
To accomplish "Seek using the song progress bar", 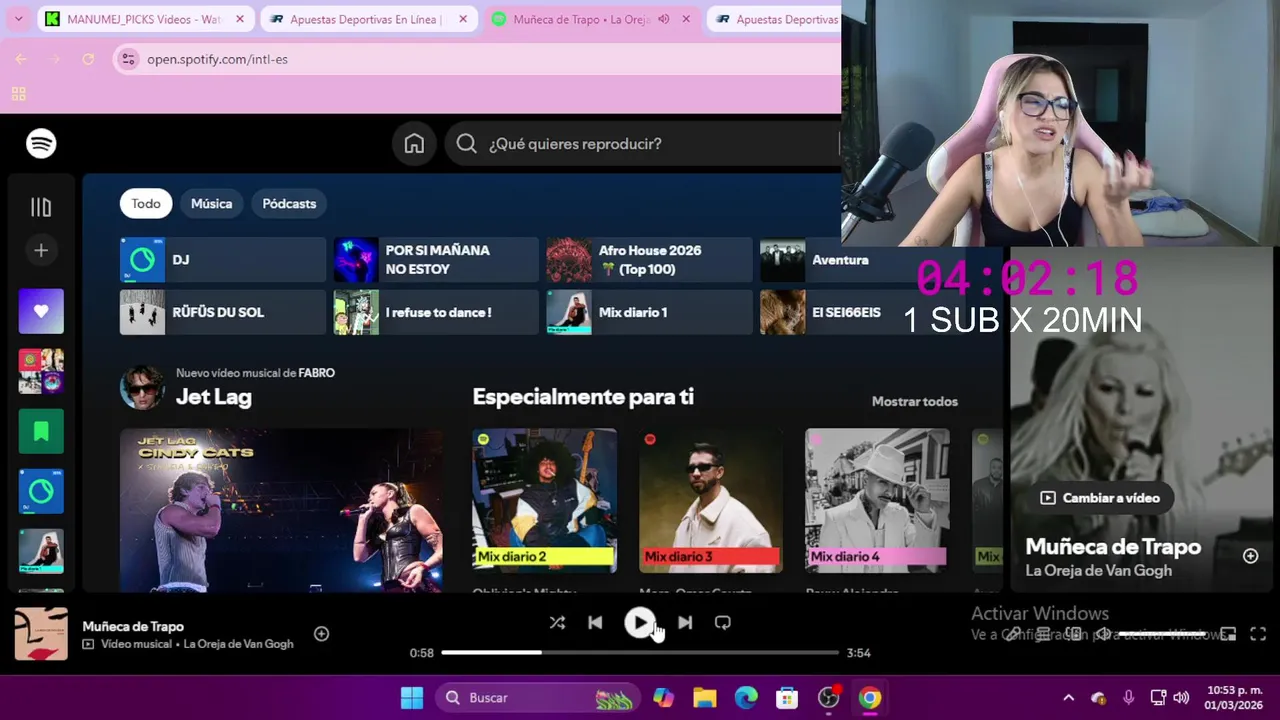I will (640, 653).
